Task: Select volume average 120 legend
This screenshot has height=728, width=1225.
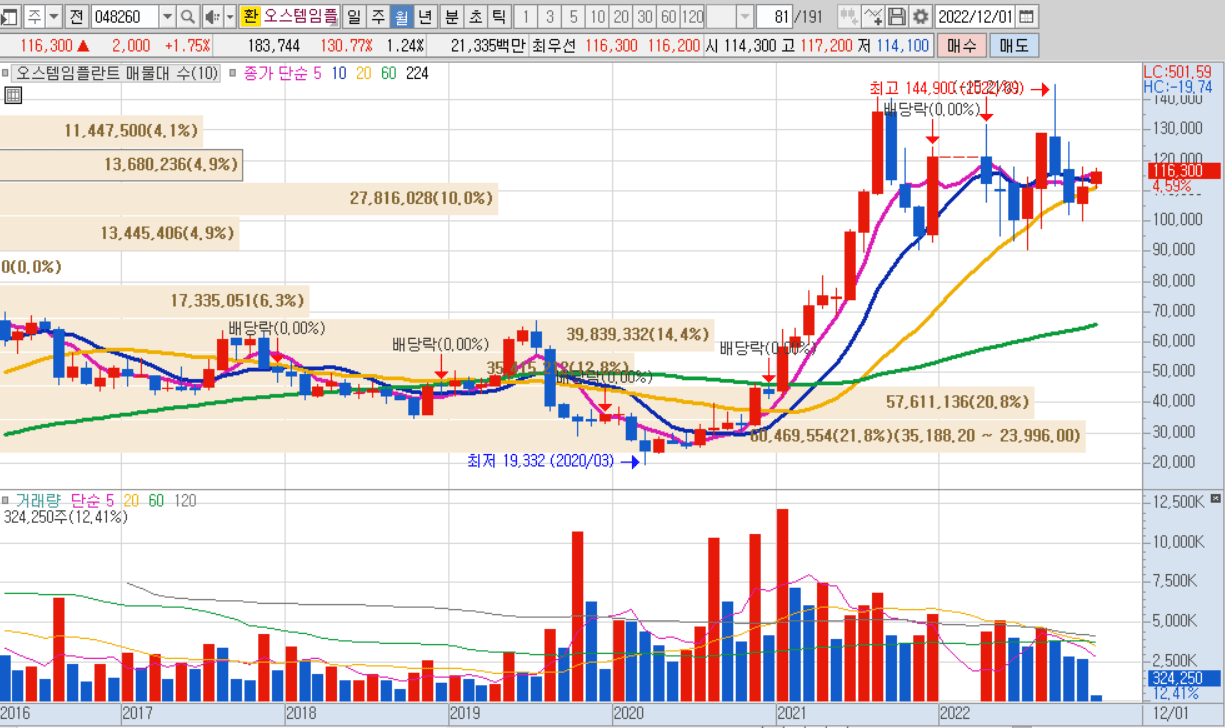Action: coord(186,499)
